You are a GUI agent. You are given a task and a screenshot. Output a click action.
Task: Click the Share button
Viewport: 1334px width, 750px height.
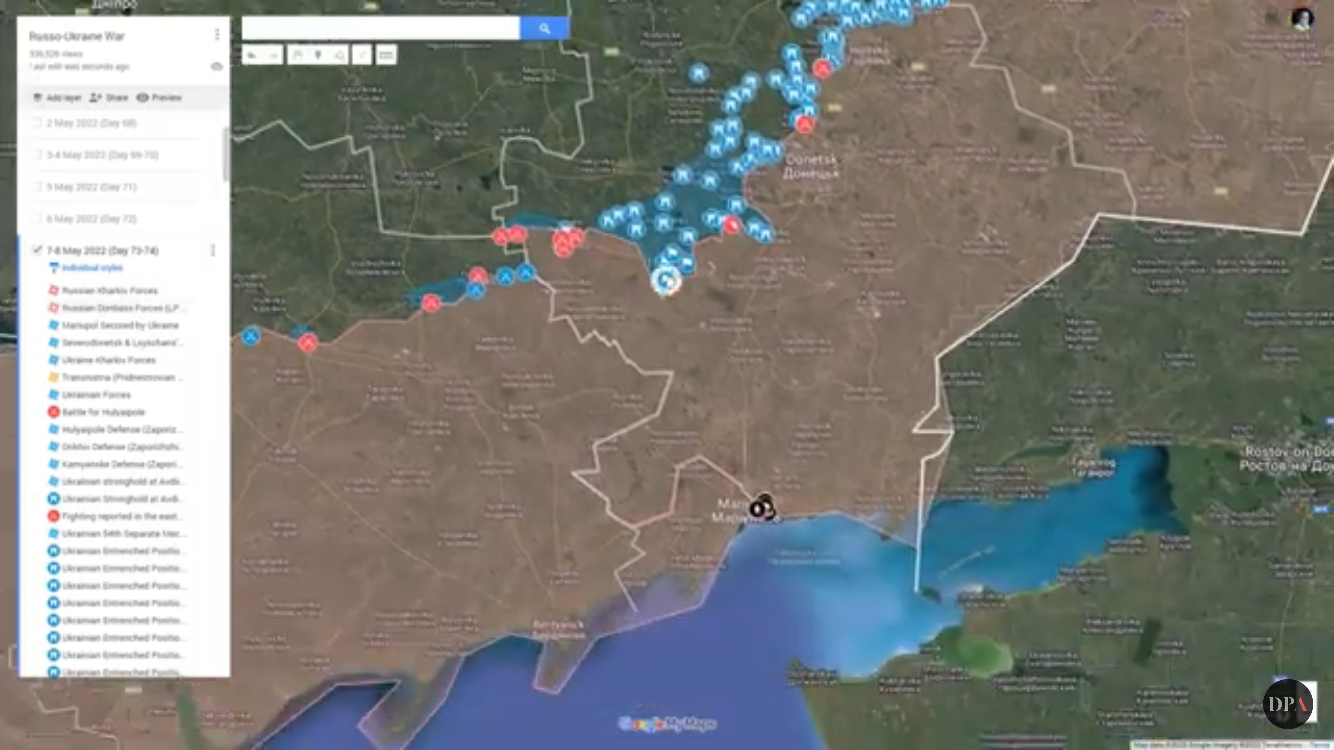[109, 98]
